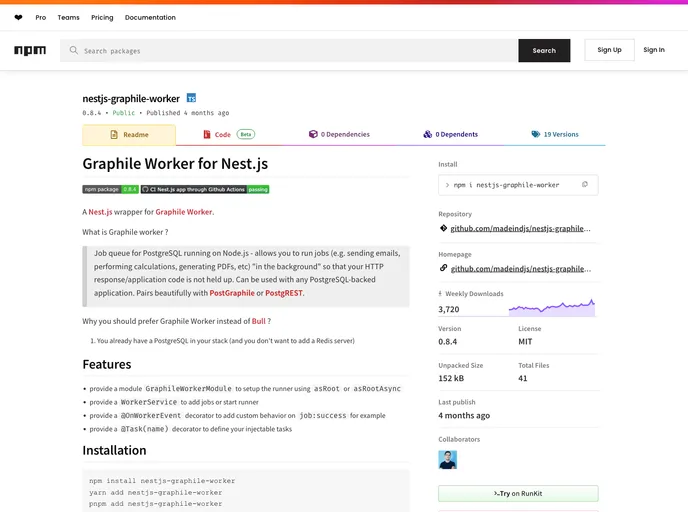This screenshot has width=688, height=512.
Task: Click the Sign In link
Action: (654, 50)
